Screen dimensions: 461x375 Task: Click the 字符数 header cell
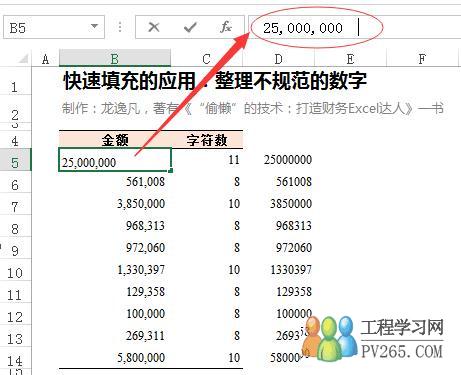click(207, 139)
